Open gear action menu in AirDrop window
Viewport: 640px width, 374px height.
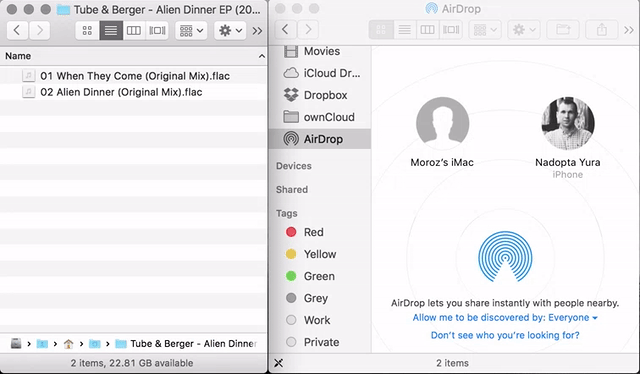click(x=524, y=29)
